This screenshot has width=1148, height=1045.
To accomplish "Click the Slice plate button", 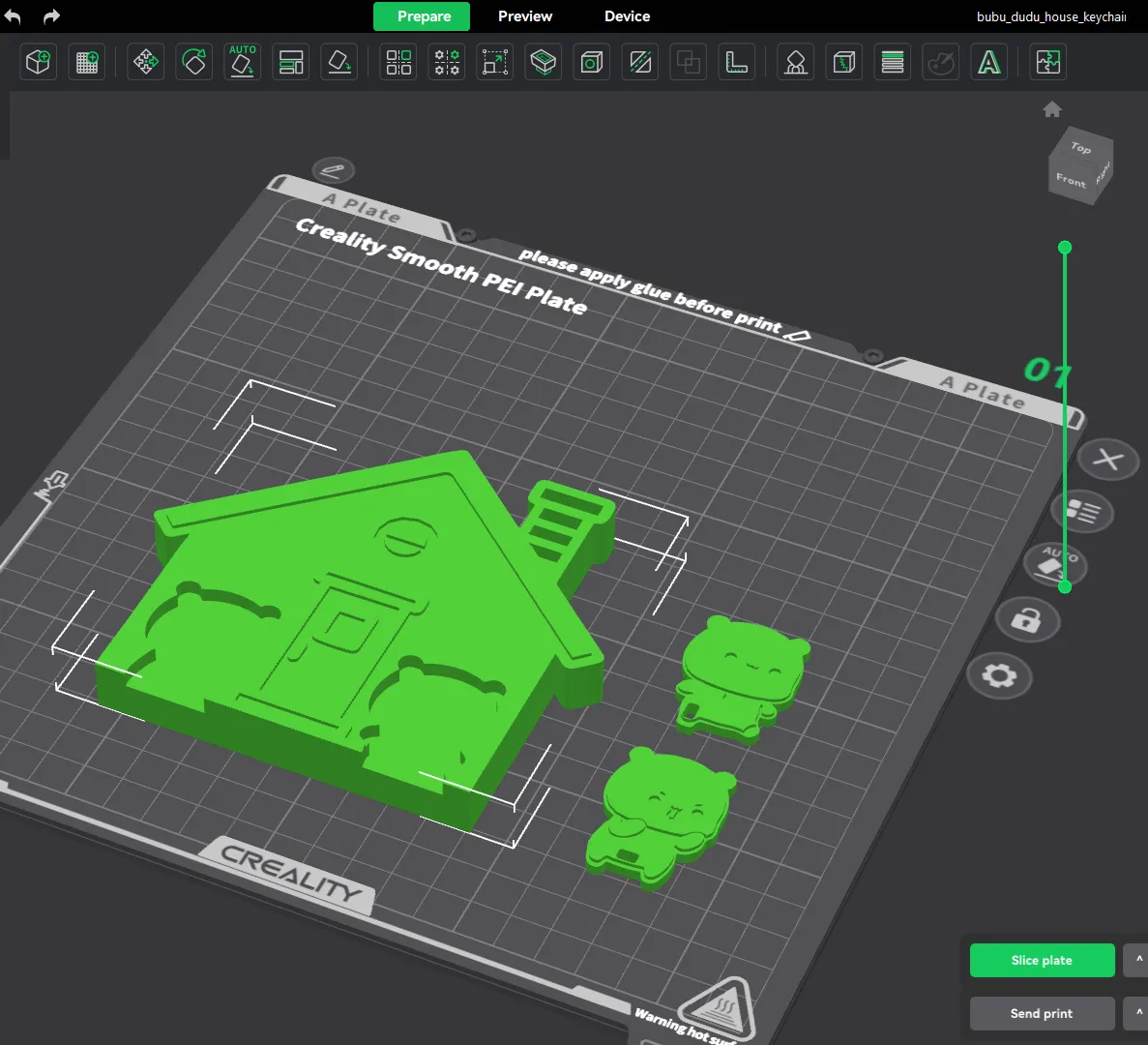I will tap(1042, 960).
